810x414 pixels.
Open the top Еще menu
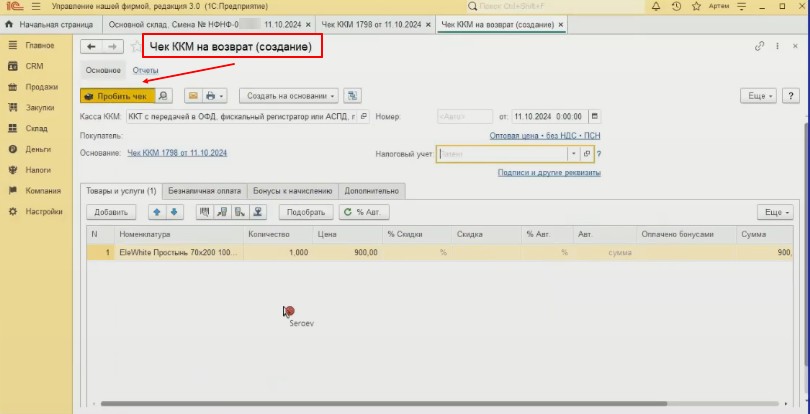(759, 96)
